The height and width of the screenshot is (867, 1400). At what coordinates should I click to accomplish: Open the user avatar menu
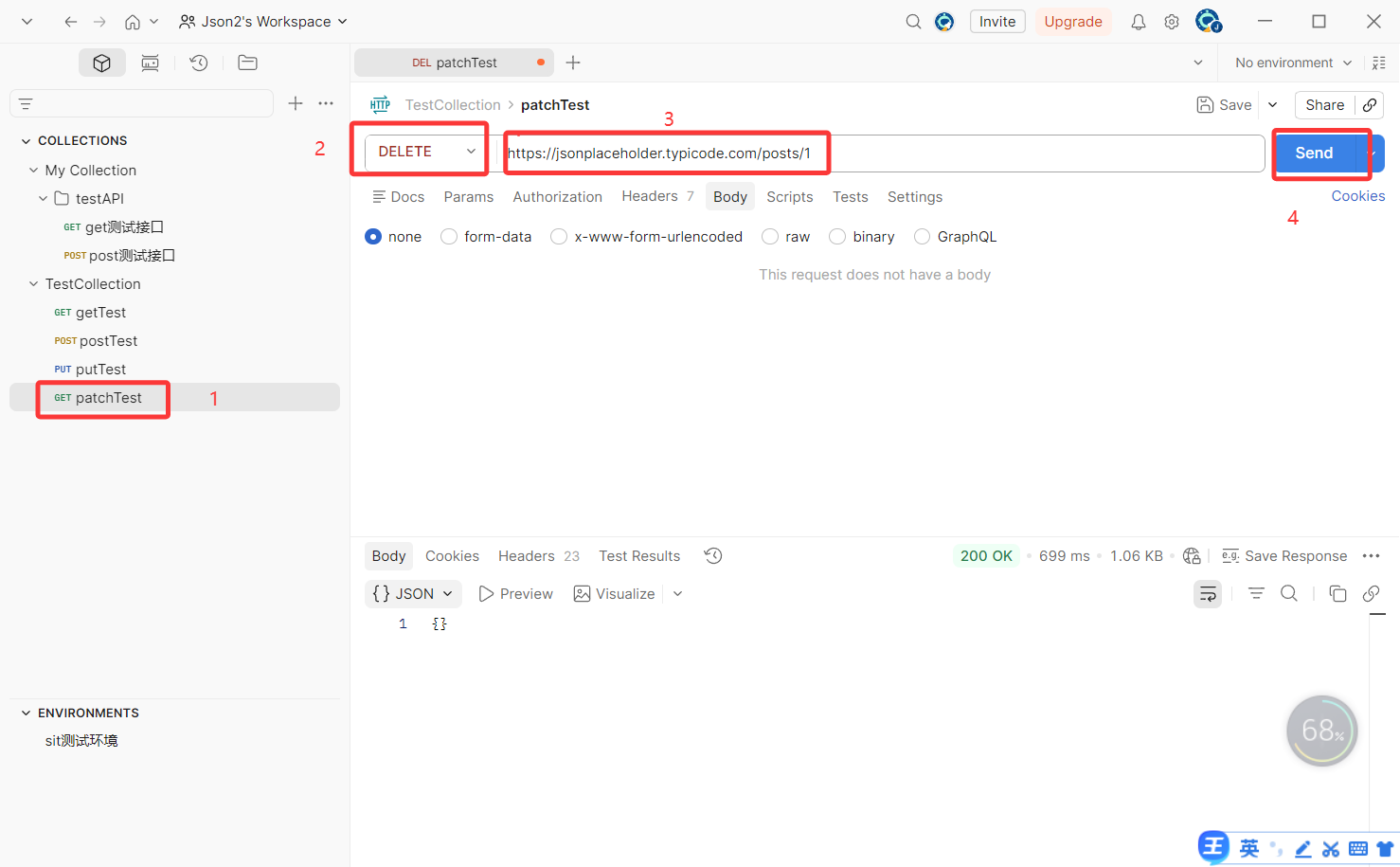coord(1208,21)
